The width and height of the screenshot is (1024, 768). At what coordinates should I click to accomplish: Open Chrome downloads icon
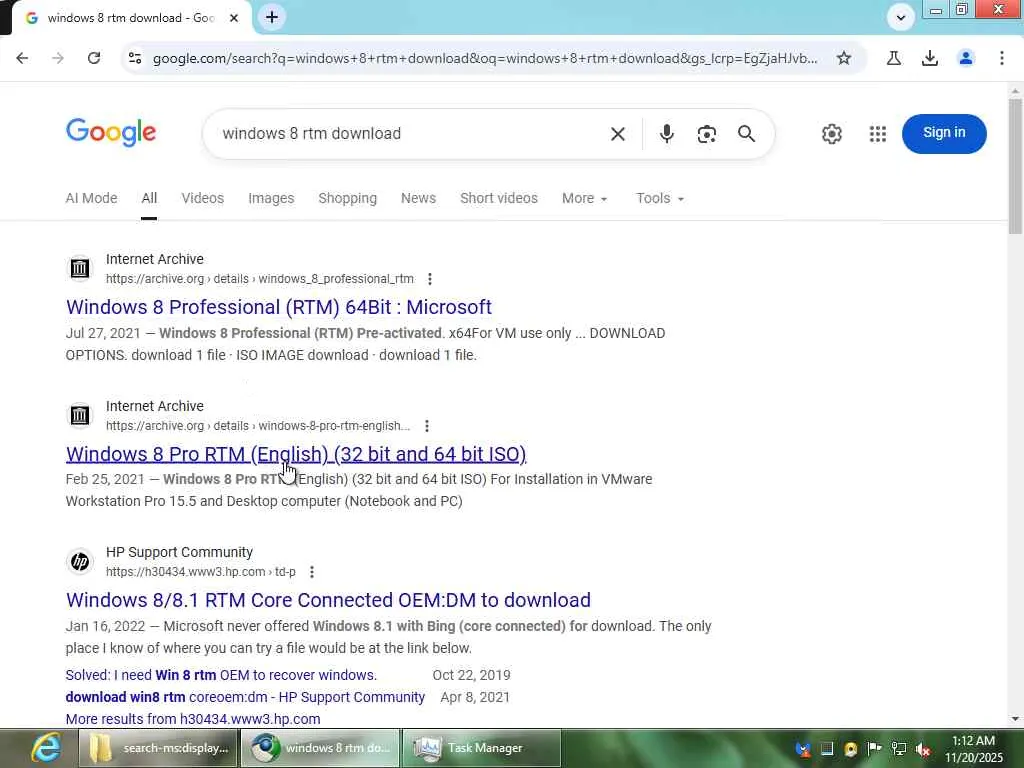point(930,58)
